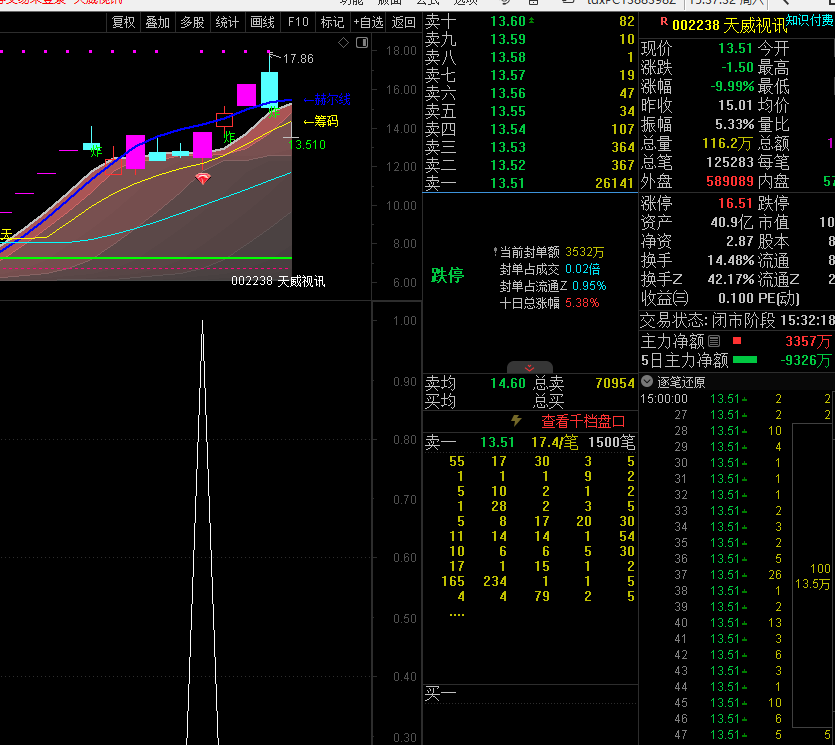
Task: Expand the 逐笔还原 dropdown arrow
Action: pyautogui.click(x=647, y=382)
